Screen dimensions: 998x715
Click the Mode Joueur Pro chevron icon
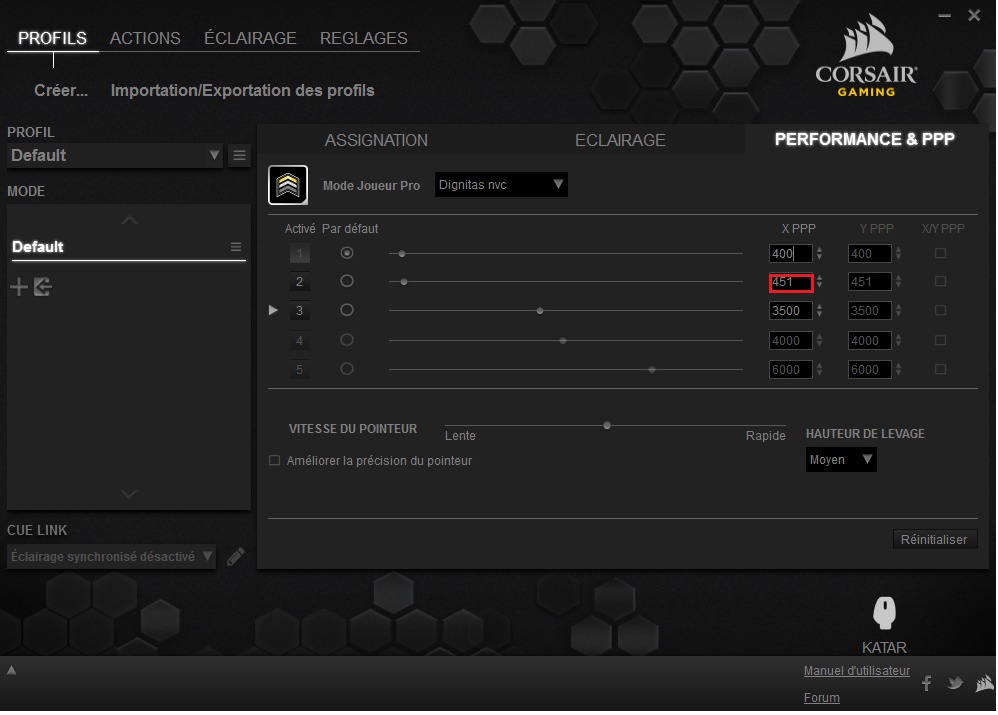[288, 185]
